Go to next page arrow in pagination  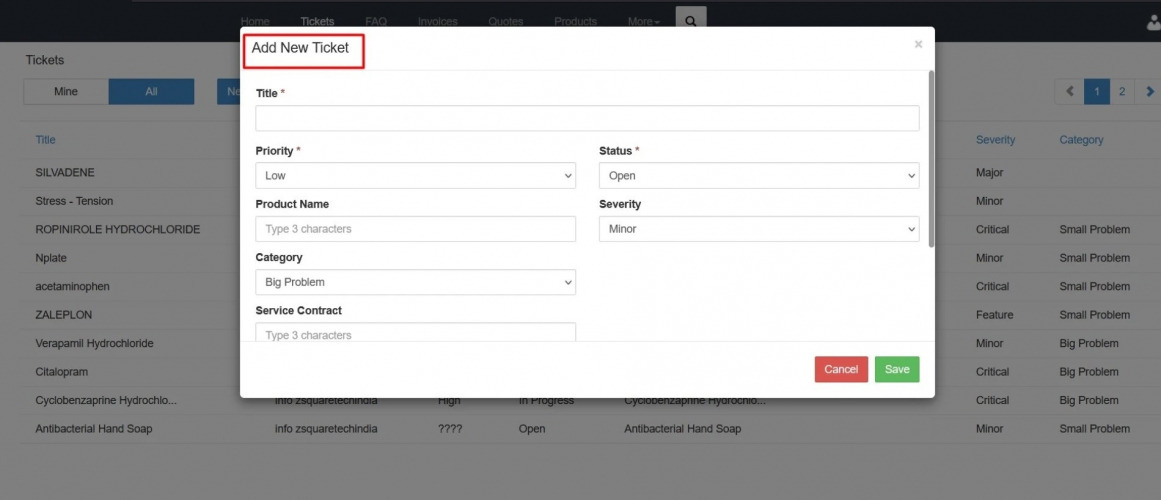click(1150, 92)
